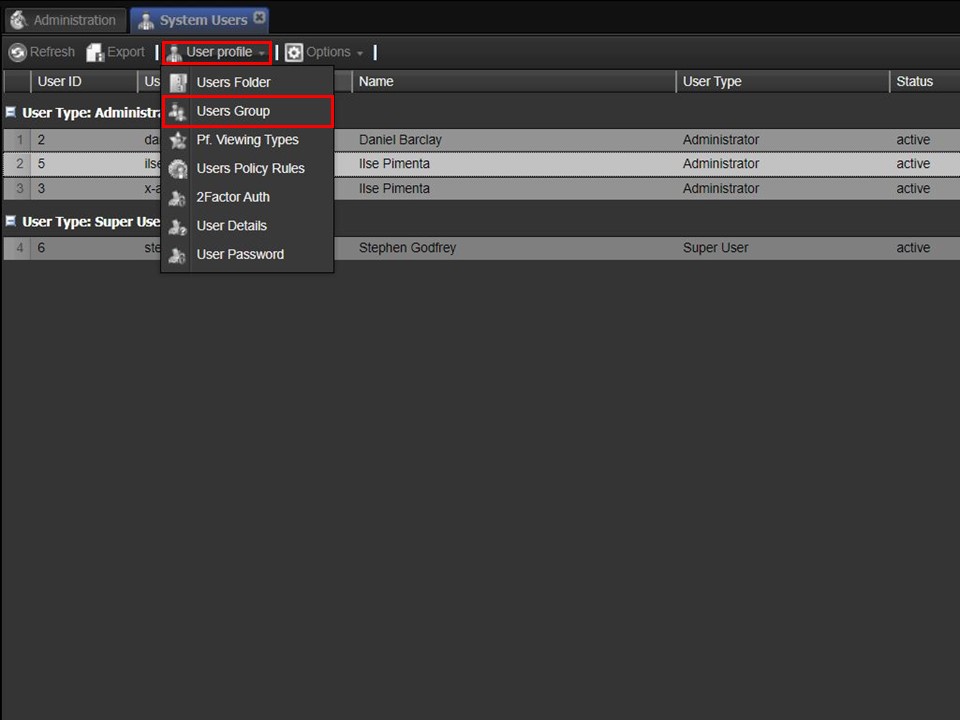Sort by the Status column header

[914, 82]
